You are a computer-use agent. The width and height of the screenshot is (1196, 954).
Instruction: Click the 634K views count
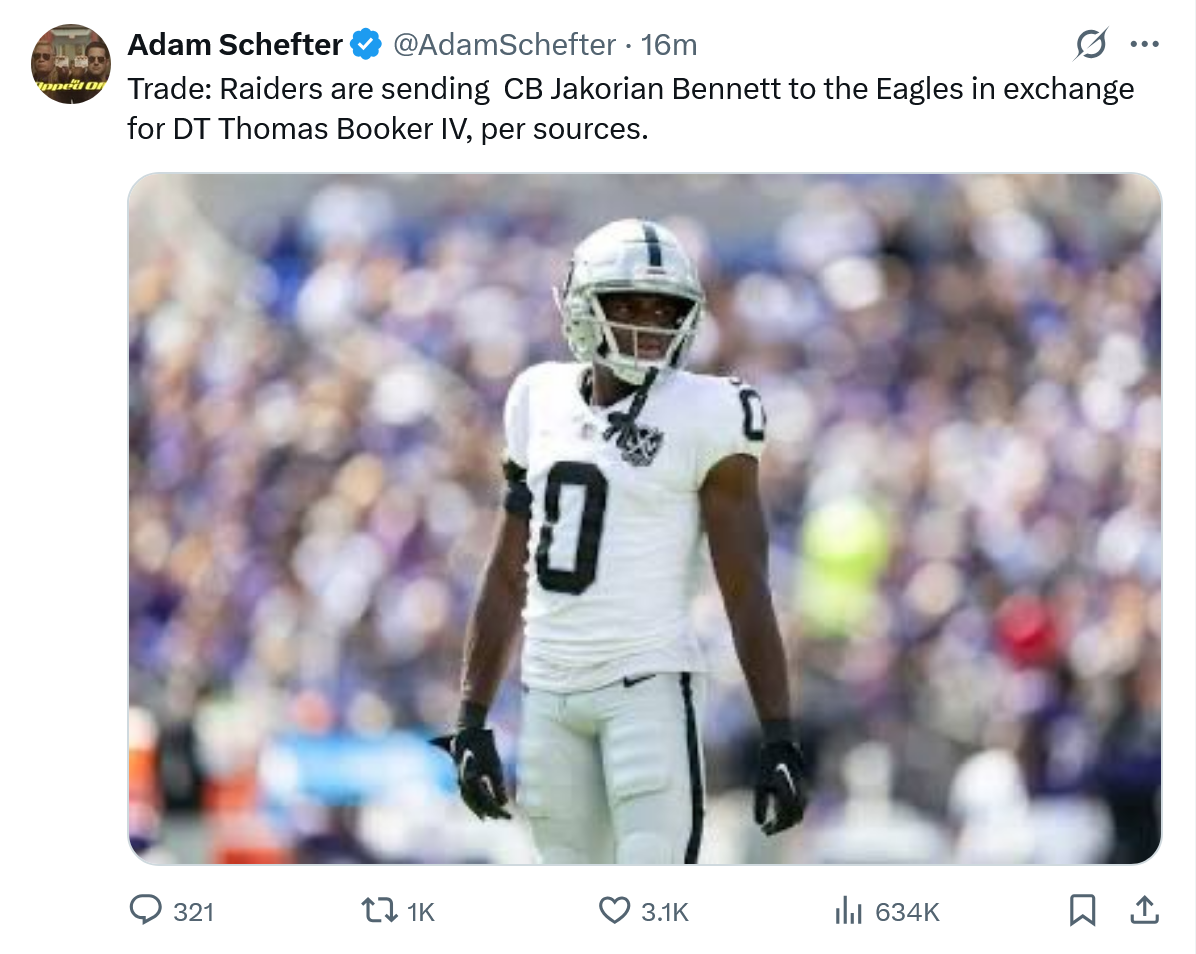907,912
